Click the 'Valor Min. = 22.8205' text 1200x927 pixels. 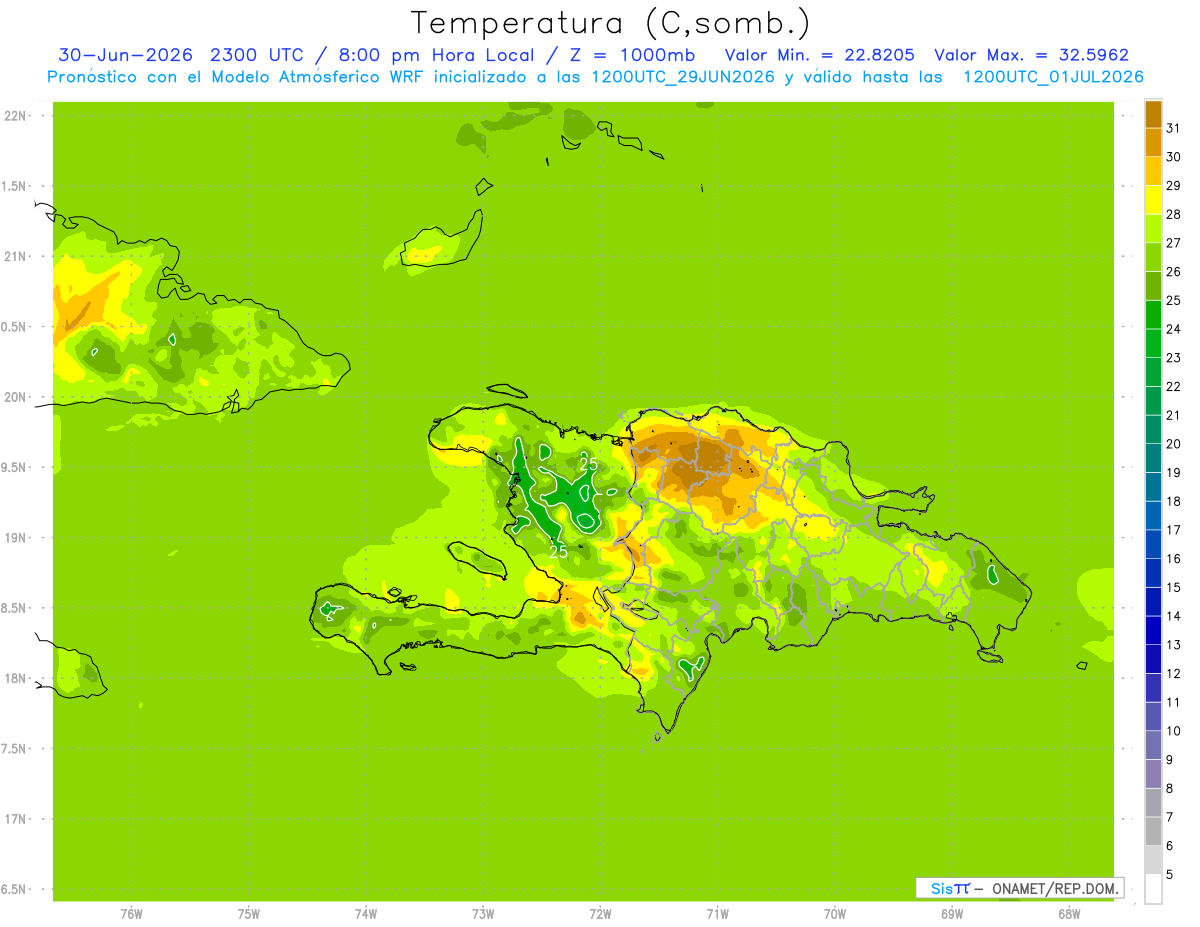click(x=819, y=55)
